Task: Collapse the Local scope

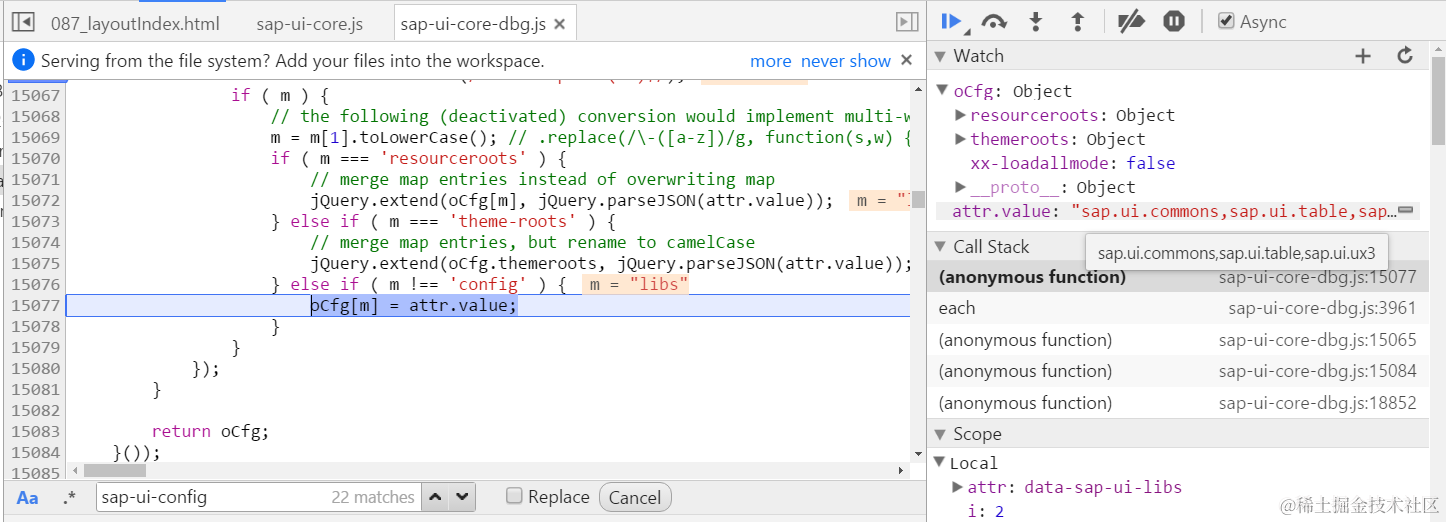Action: pos(940,463)
